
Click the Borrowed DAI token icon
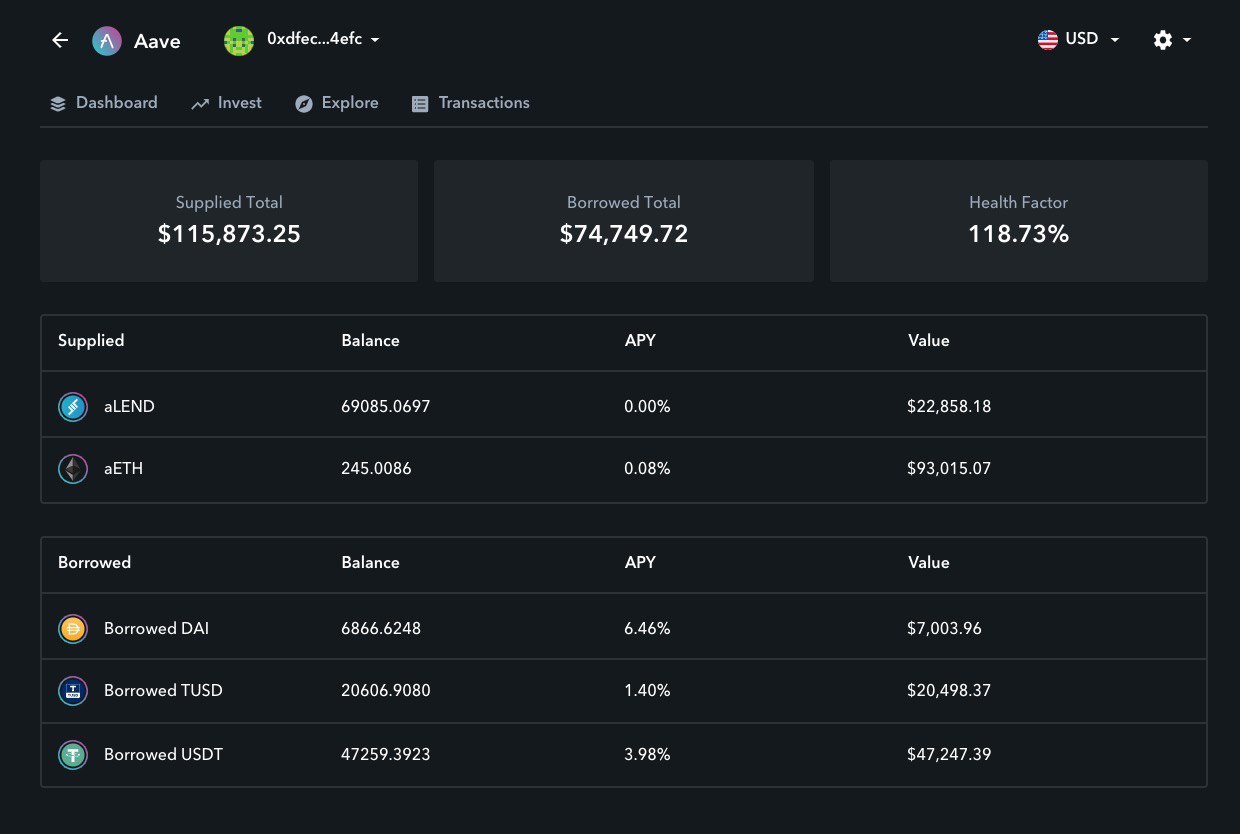73,629
